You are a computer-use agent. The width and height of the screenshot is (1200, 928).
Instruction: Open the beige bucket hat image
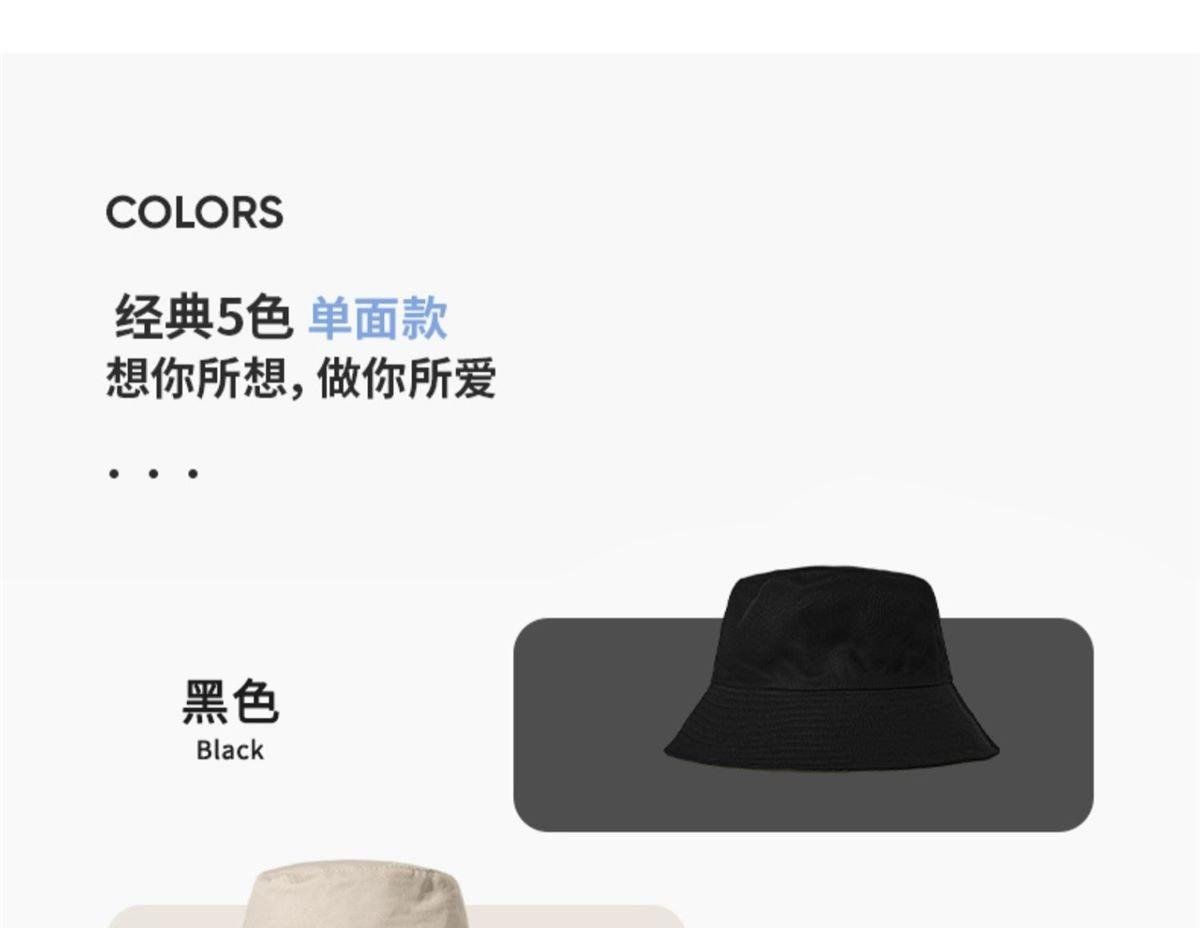coord(358,894)
